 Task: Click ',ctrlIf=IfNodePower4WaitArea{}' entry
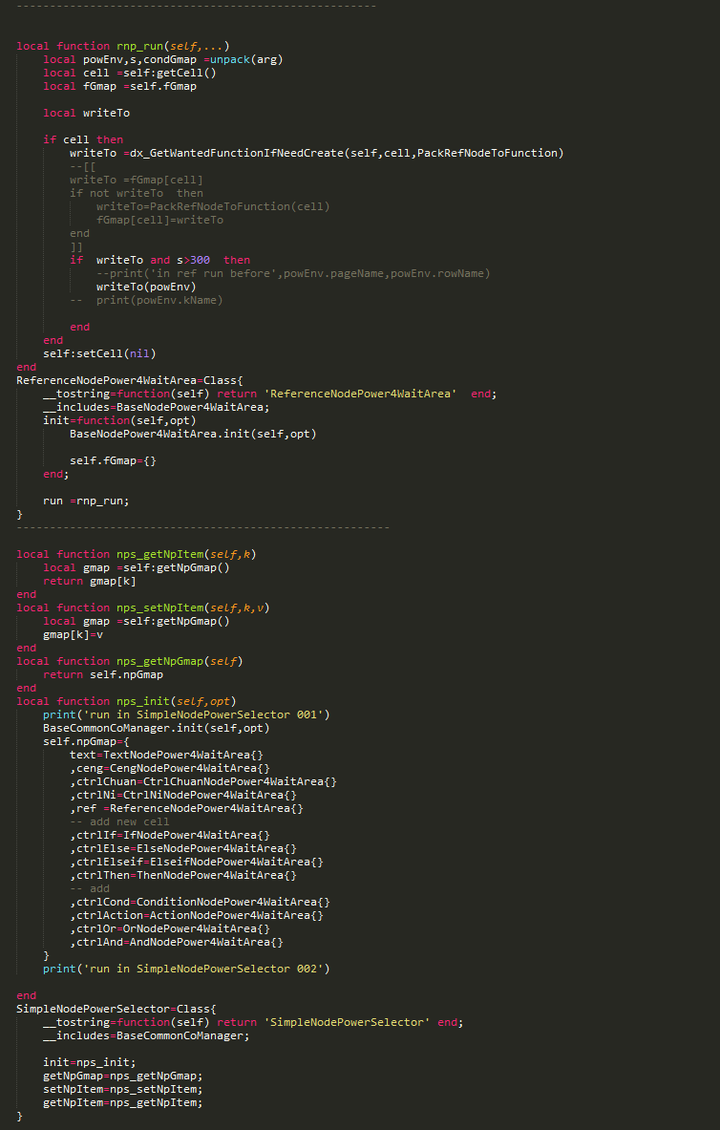[170, 835]
